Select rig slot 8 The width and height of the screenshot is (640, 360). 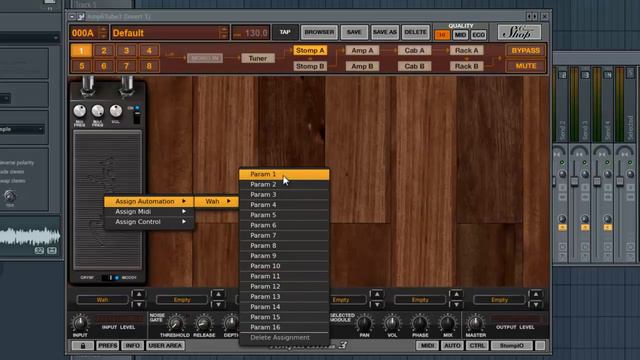(149, 66)
